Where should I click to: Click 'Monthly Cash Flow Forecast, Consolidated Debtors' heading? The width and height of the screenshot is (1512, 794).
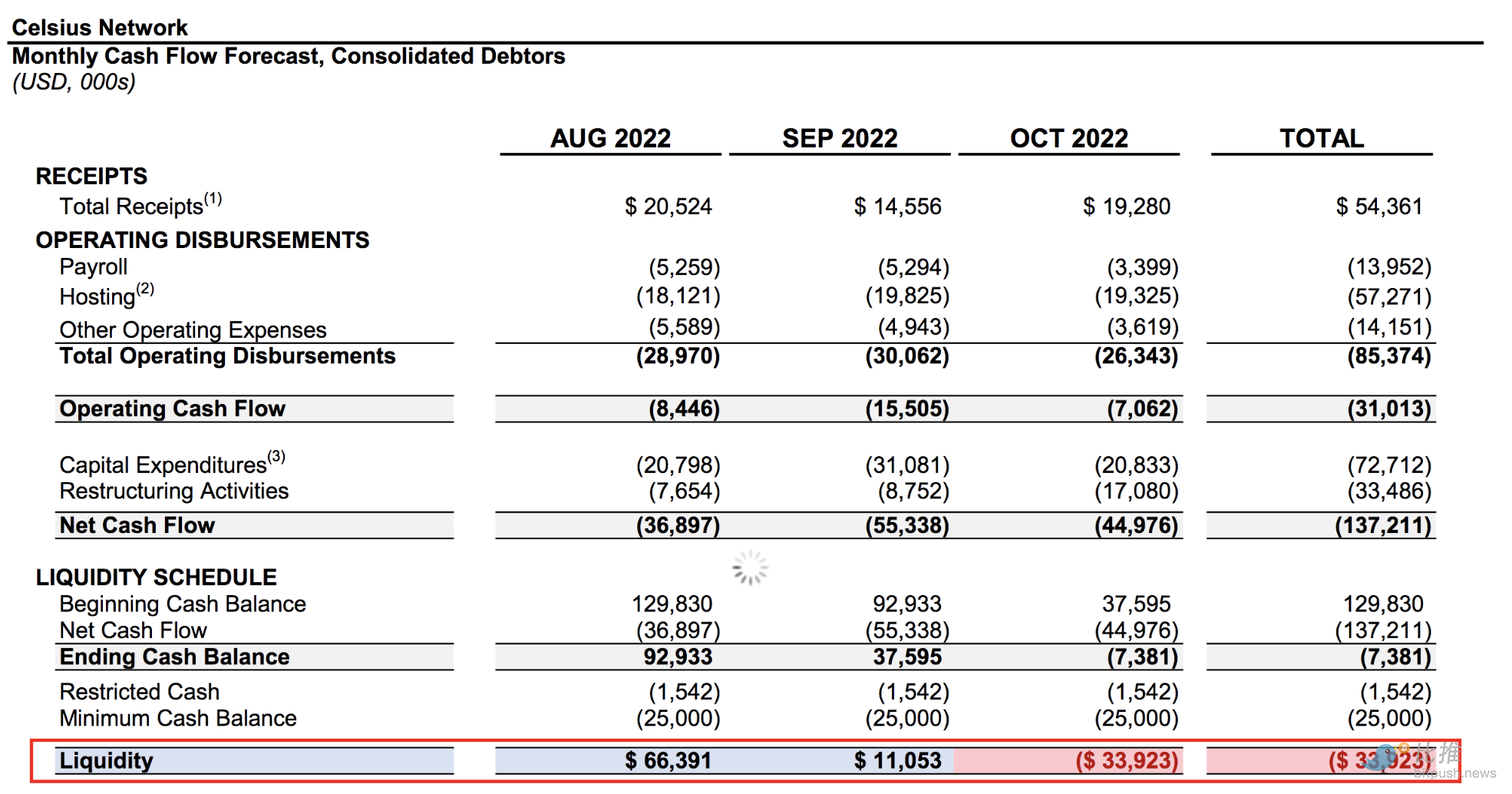point(289,56)
